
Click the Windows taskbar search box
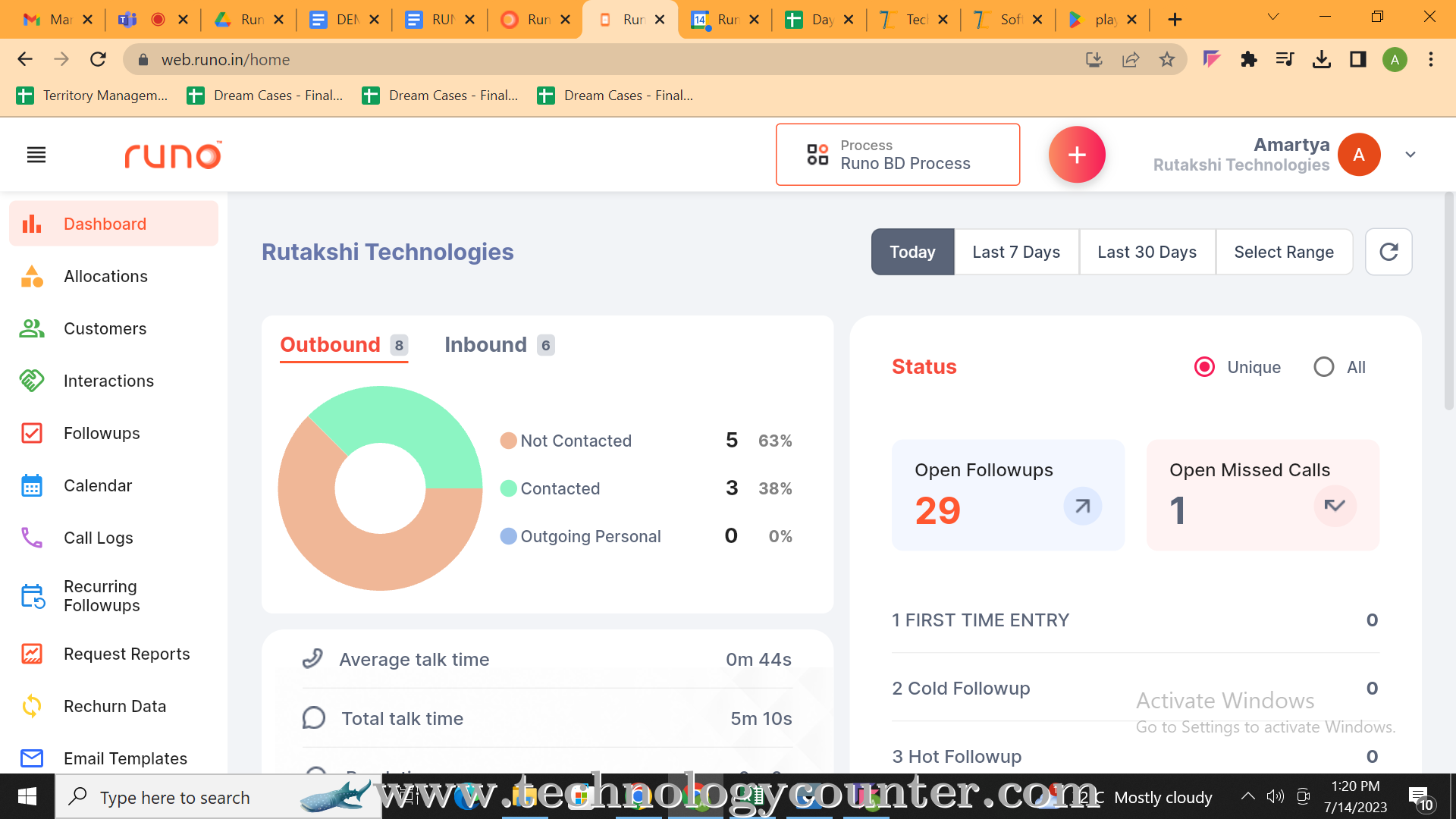[x=218, y=797]
